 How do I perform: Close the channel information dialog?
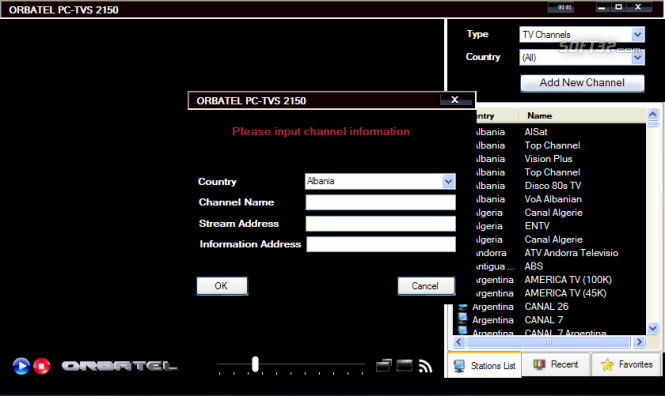click(455, 100)
